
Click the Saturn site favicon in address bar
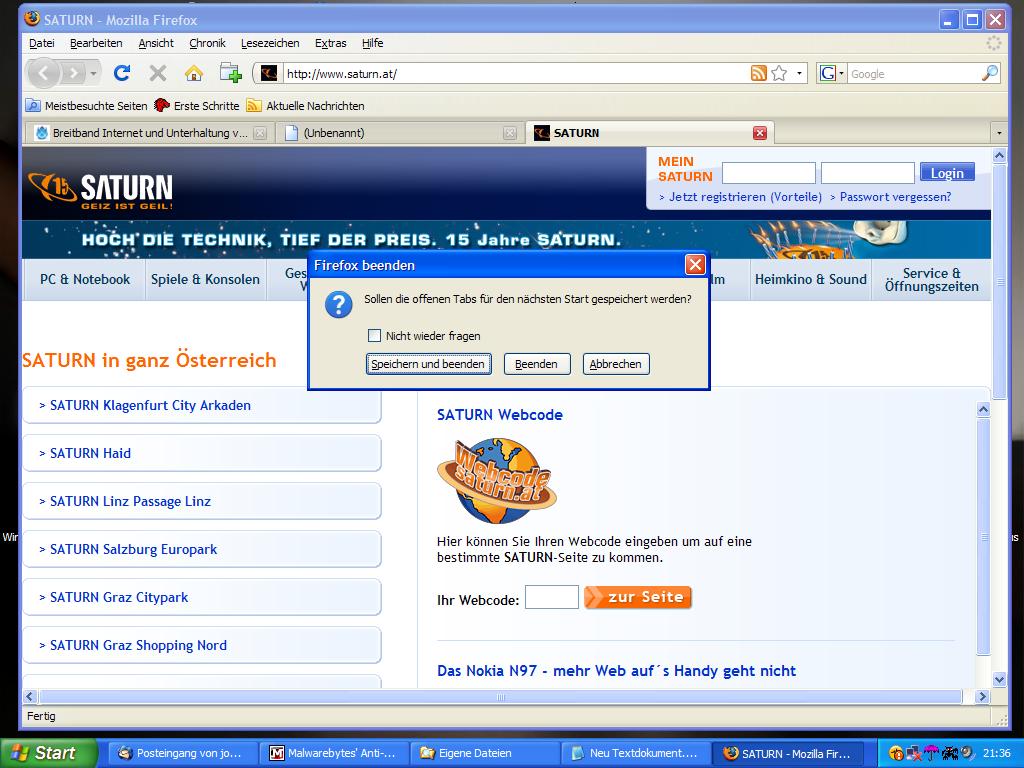coord(268,73)
